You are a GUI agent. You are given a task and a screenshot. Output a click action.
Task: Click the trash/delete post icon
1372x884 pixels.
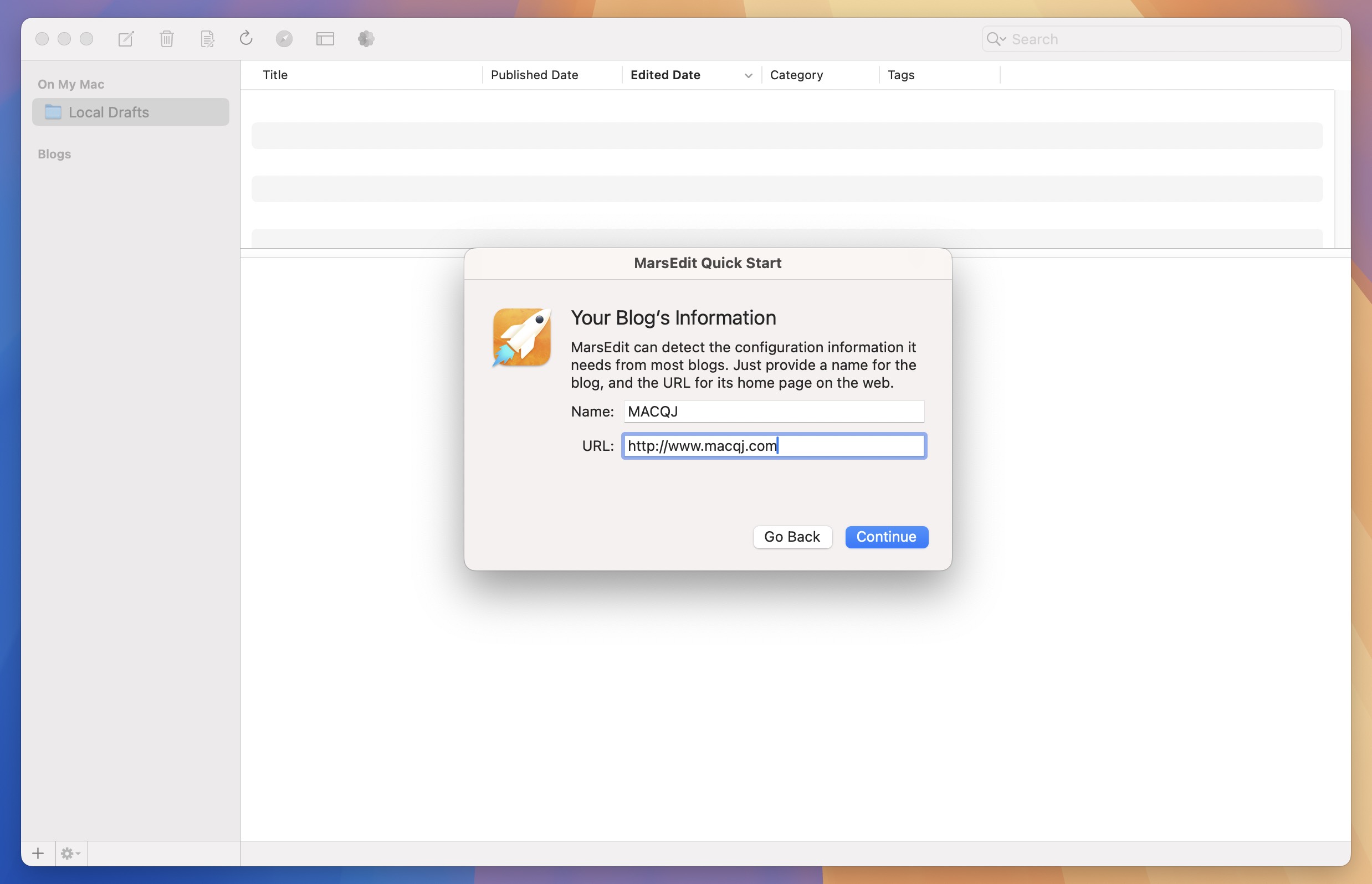(166, 38)
